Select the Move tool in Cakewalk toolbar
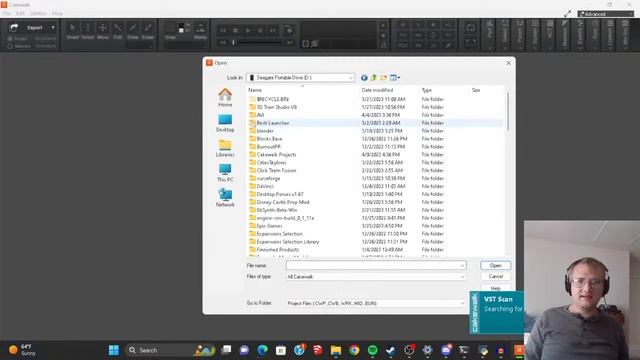640x360 pixels. [102, 31]
